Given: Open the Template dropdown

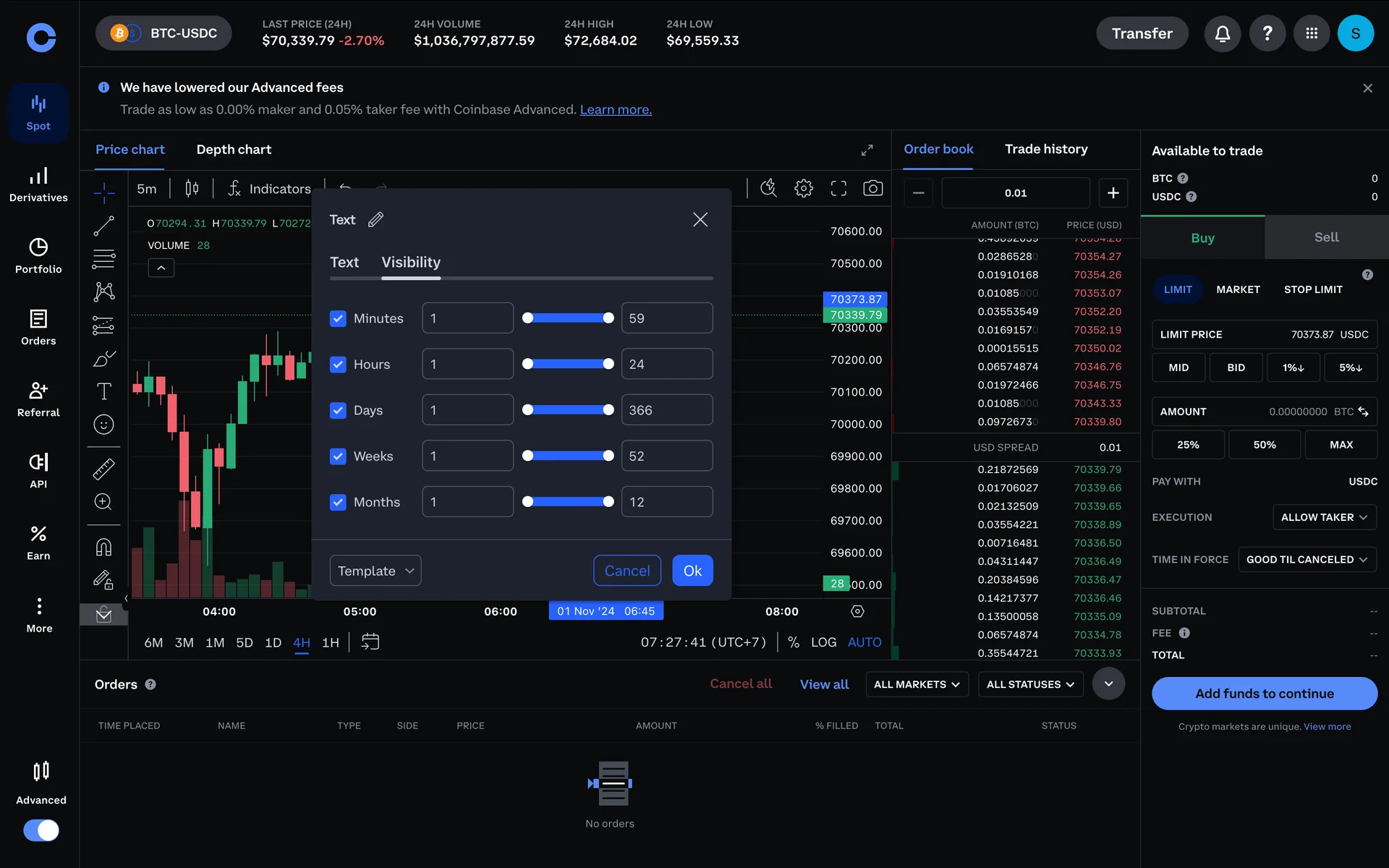Looking at the screenshot, I should click(375, 571).
